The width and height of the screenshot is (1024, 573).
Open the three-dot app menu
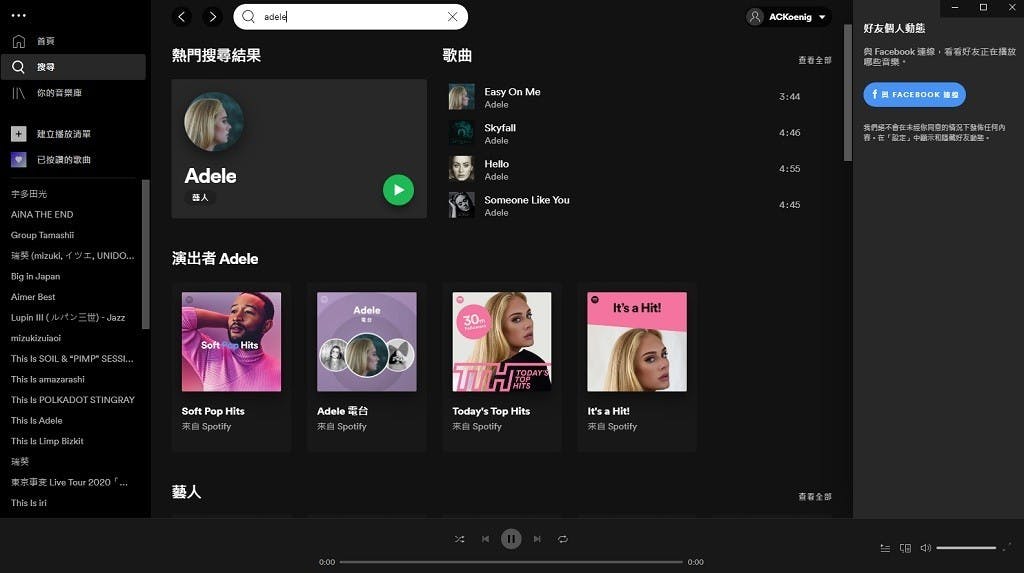[x=18, y=15]
